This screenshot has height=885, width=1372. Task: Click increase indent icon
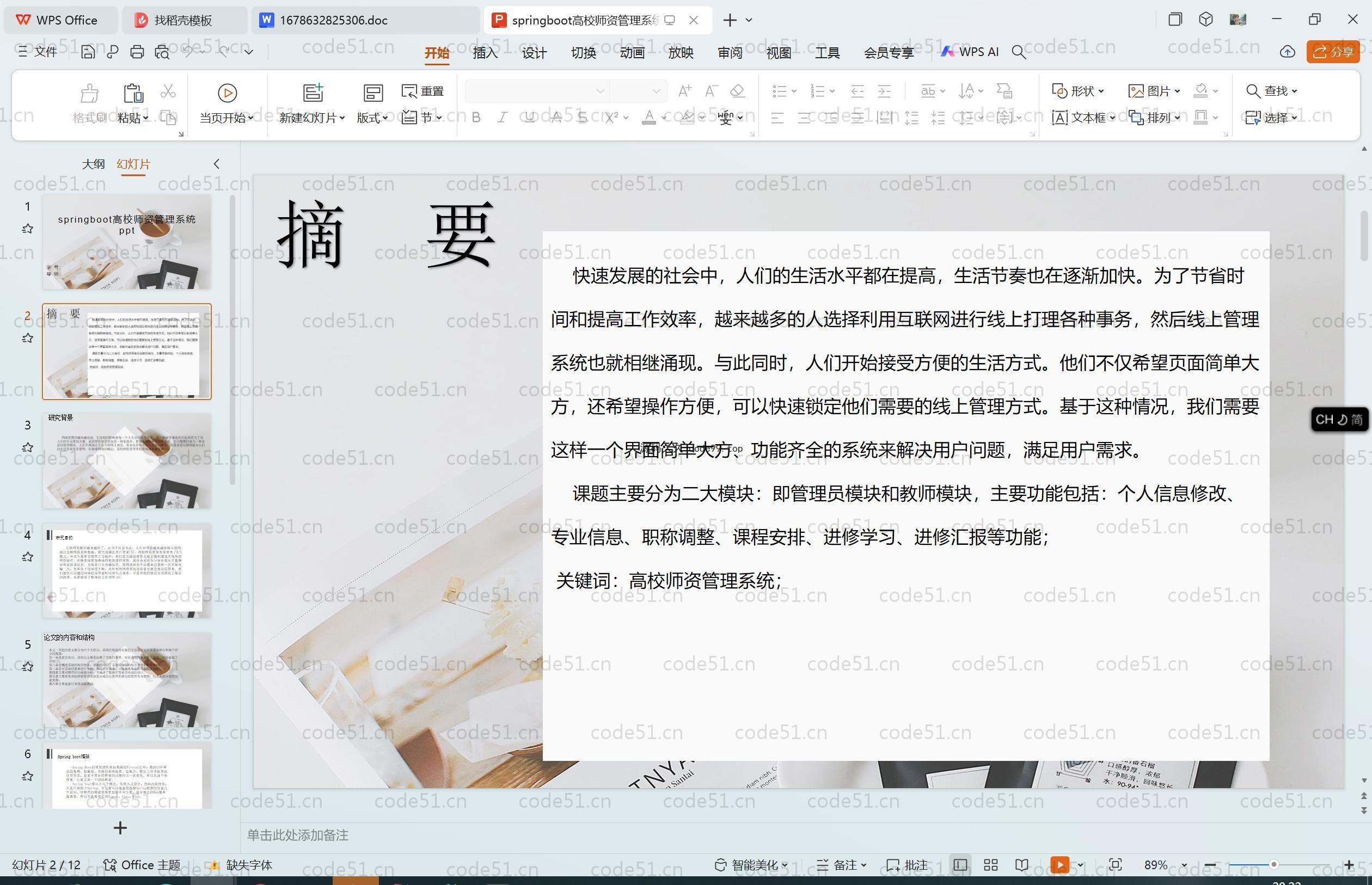[884, 91]
